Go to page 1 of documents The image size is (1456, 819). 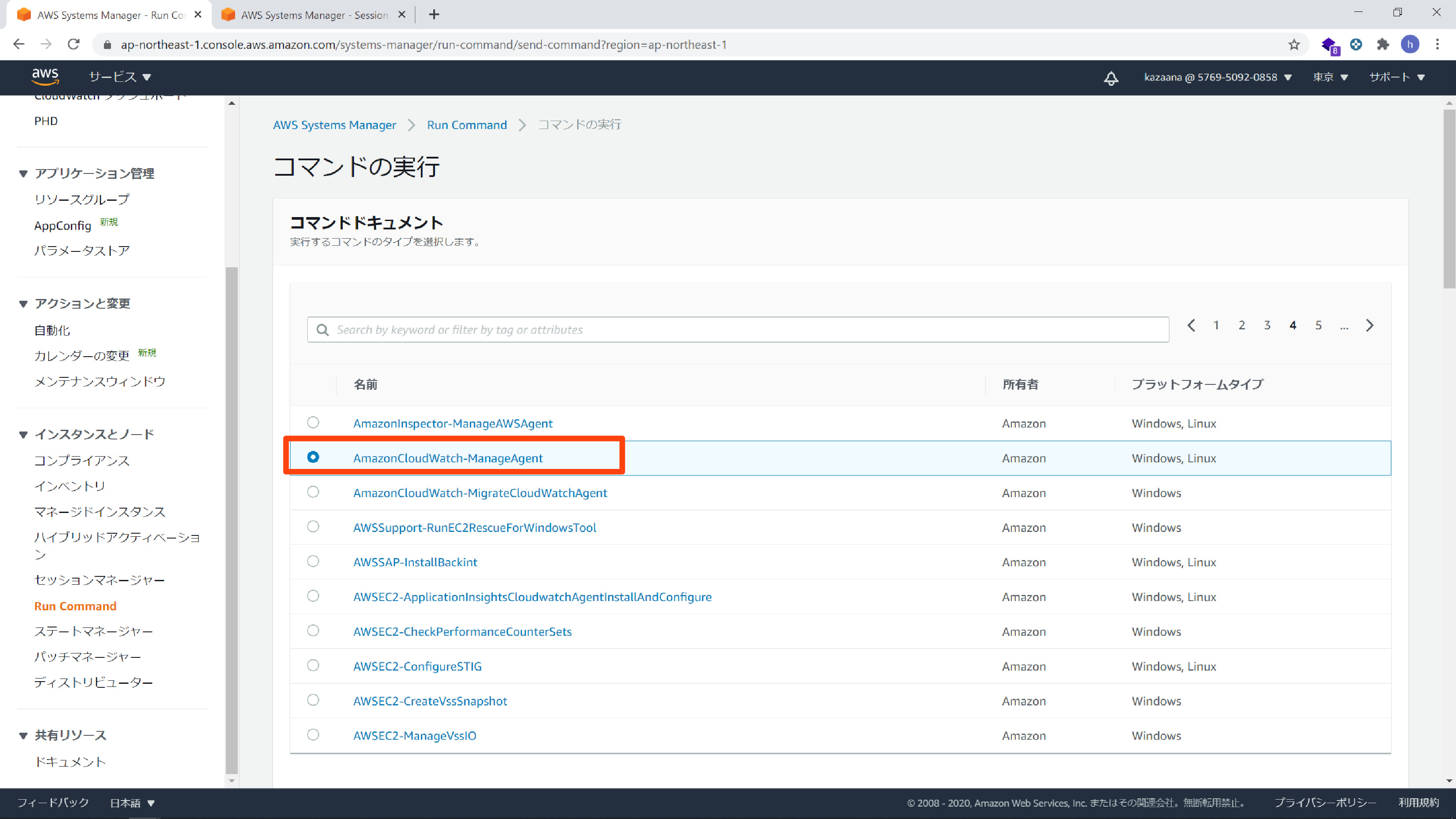(1216, 325)
